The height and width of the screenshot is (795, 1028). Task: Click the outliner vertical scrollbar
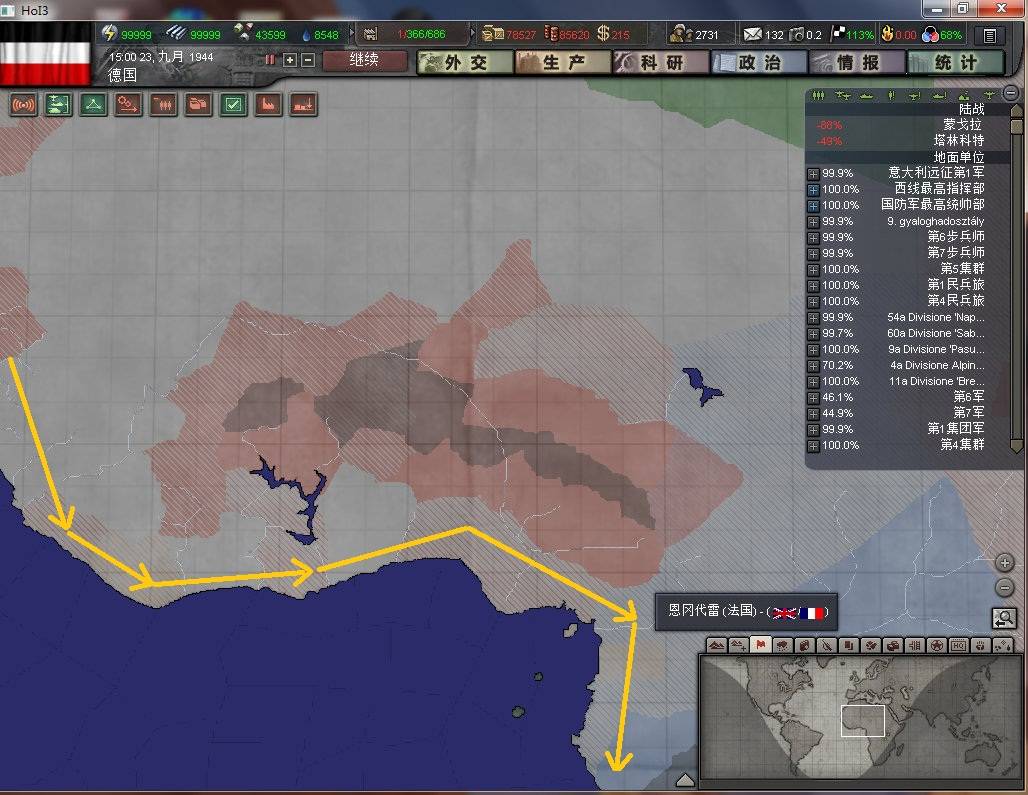1016,279
